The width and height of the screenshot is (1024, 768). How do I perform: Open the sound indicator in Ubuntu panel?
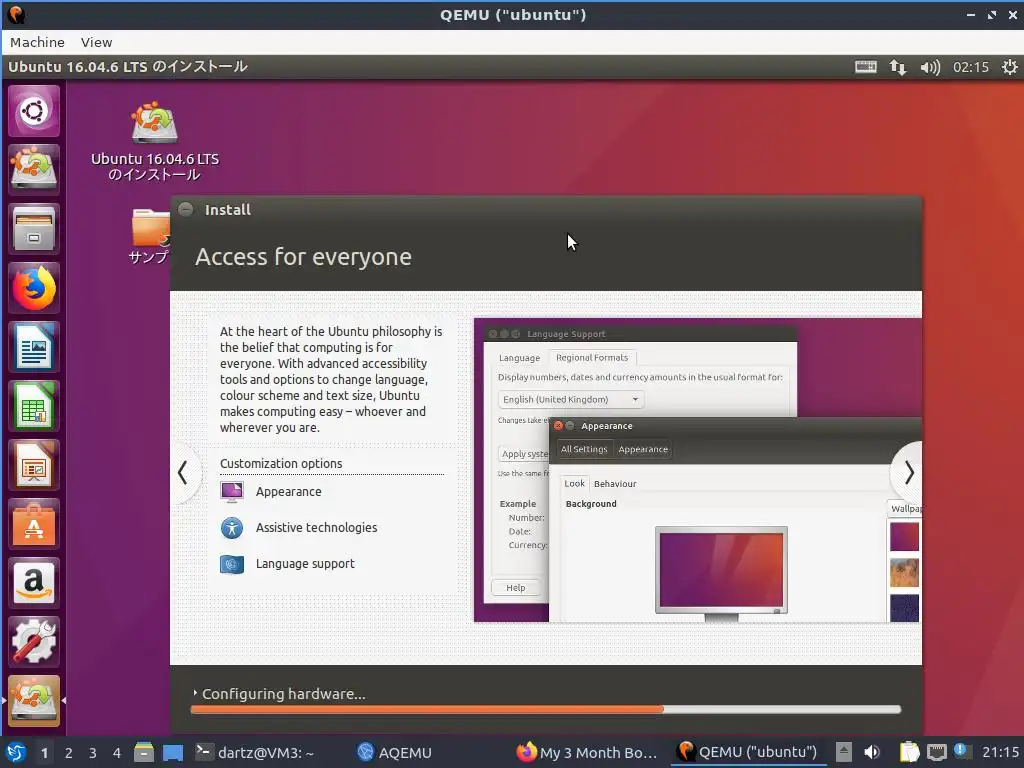point(930,67)
